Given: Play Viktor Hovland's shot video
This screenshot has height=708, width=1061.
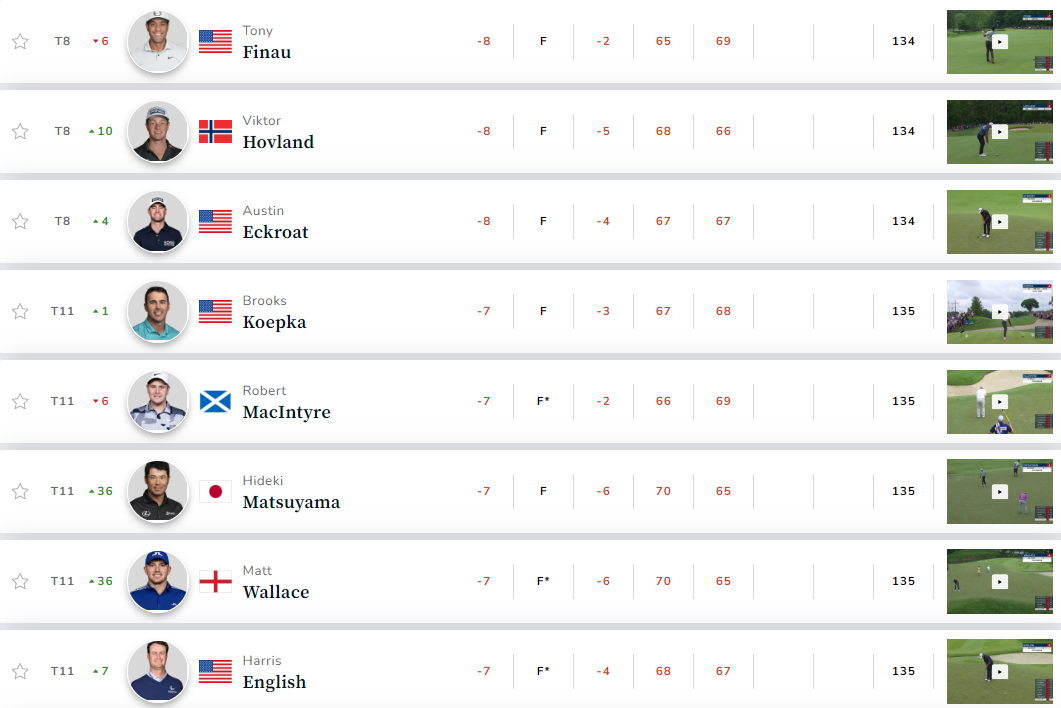Looking at the screenshot, I should point(999,132).
